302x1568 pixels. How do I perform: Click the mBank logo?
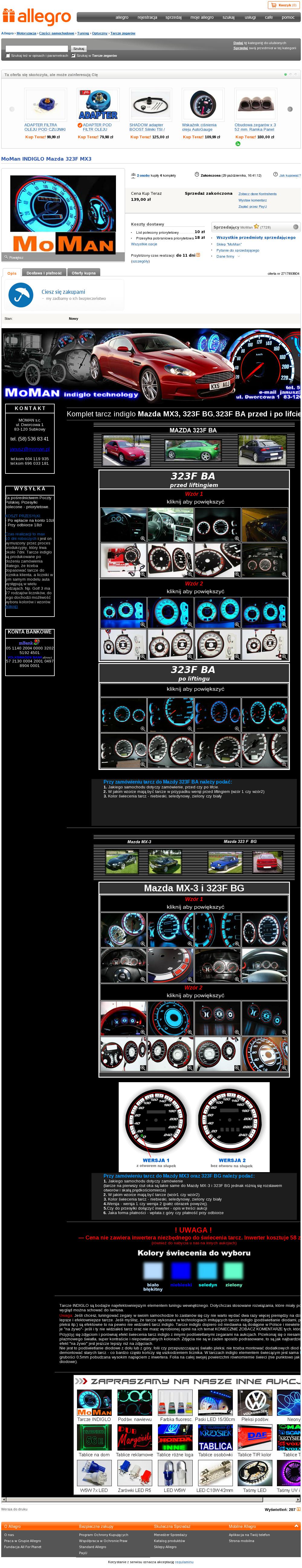(29, 642)
